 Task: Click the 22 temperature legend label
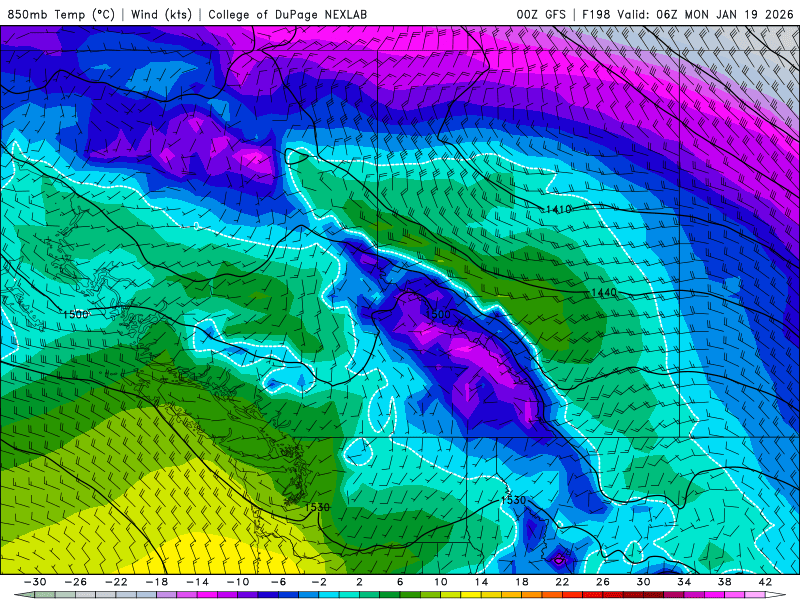coord(562,582)
